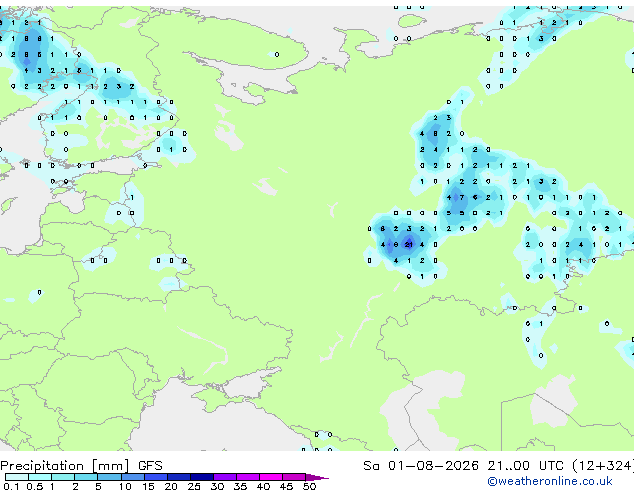Select the legend swatch between 40 and 45
Viewport: 634px width, 490px height.
[271, 477]
